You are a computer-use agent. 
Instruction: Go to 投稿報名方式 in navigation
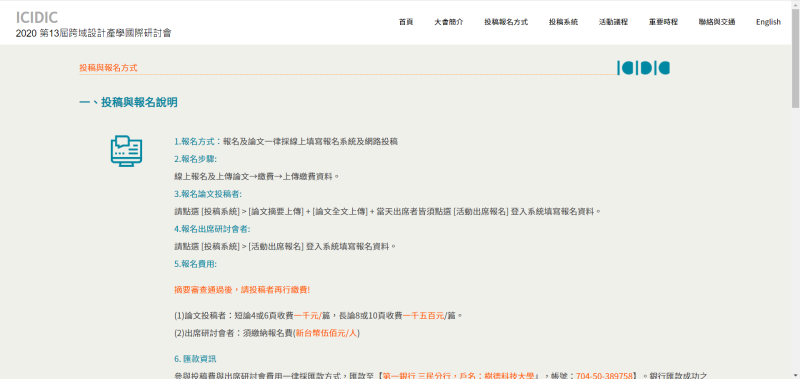point(506,22)
